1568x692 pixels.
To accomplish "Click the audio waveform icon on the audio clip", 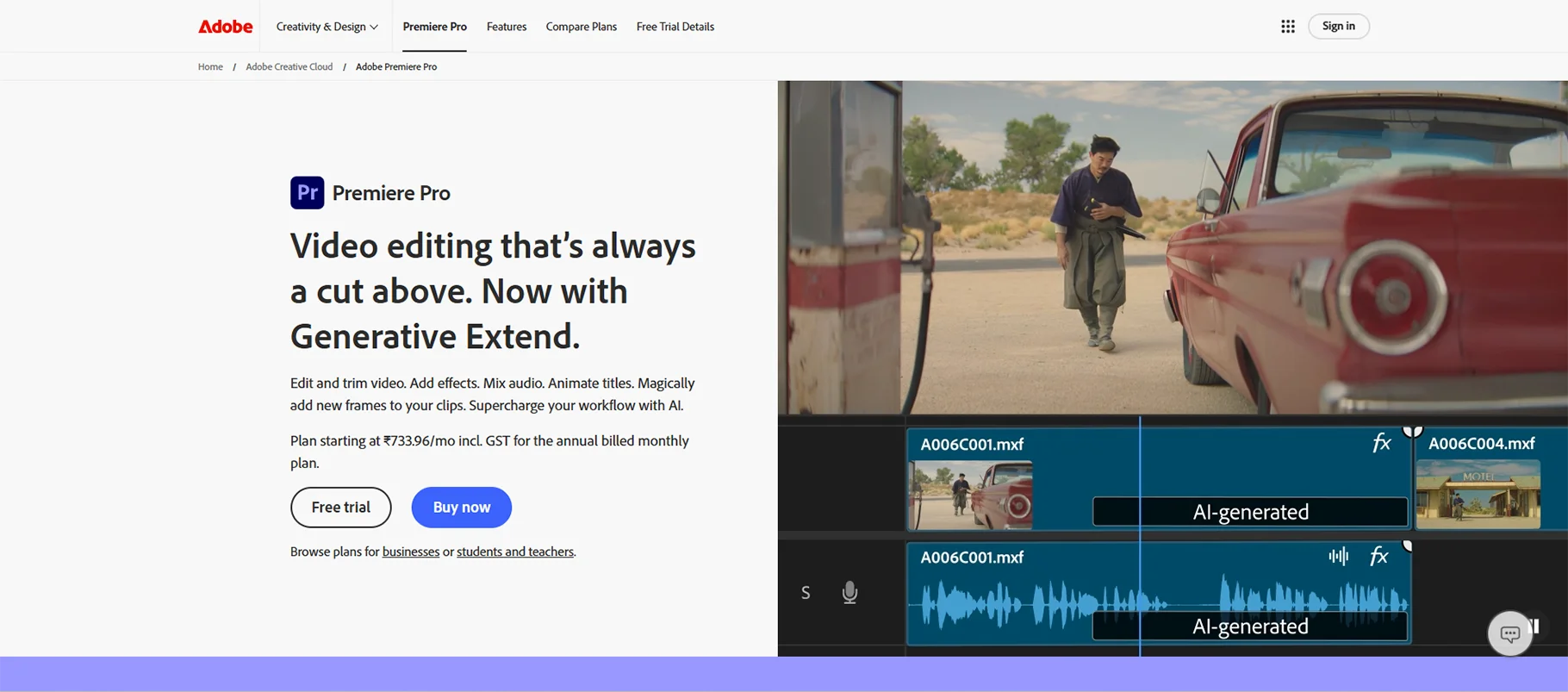I will click(1338, 557).
